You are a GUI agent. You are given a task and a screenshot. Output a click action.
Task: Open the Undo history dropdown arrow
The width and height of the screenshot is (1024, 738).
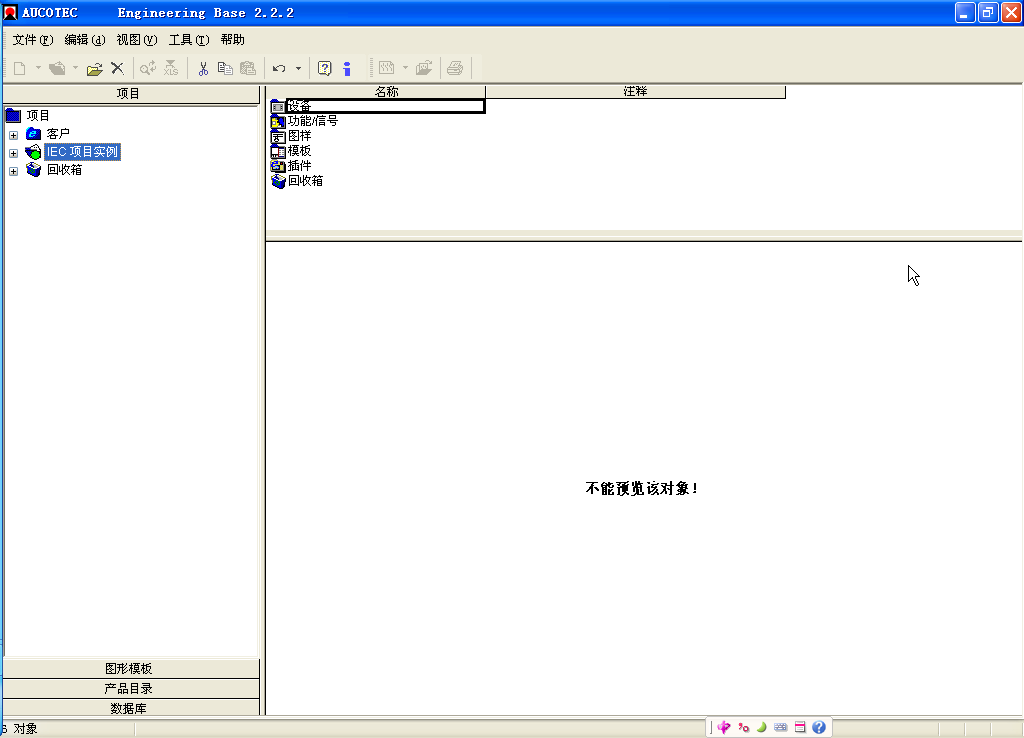point(298,68)
